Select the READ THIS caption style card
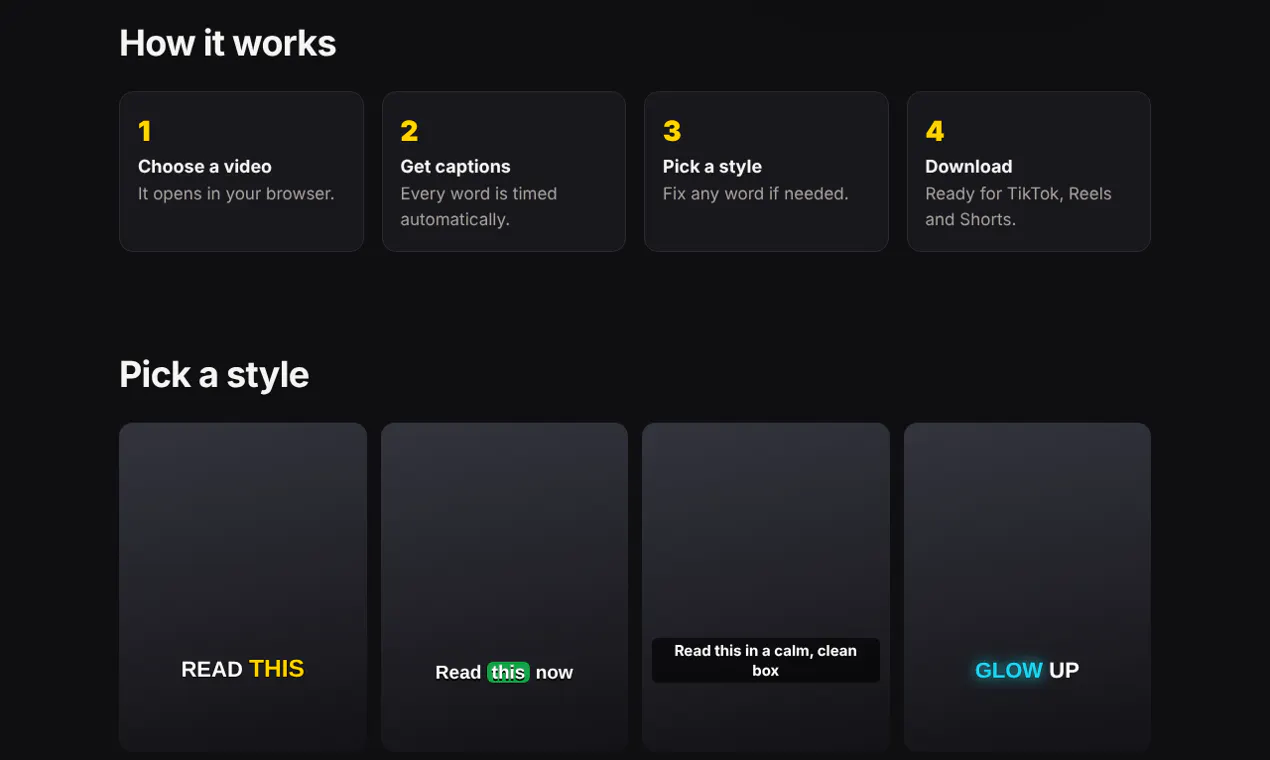 click(x=243, y=587)
